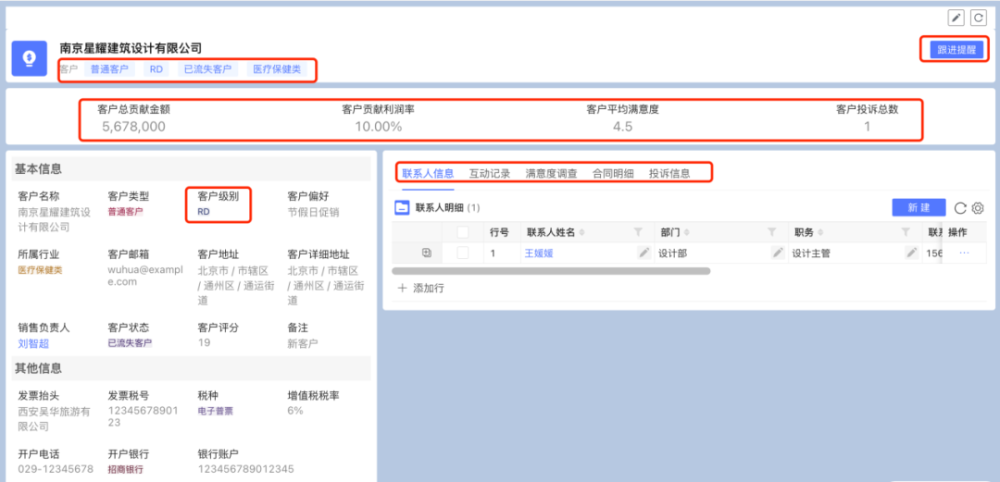1000x482 pixels.
Task: Click the 所属行业 value 医疗保健类
Action: click(x=40, y=270)
